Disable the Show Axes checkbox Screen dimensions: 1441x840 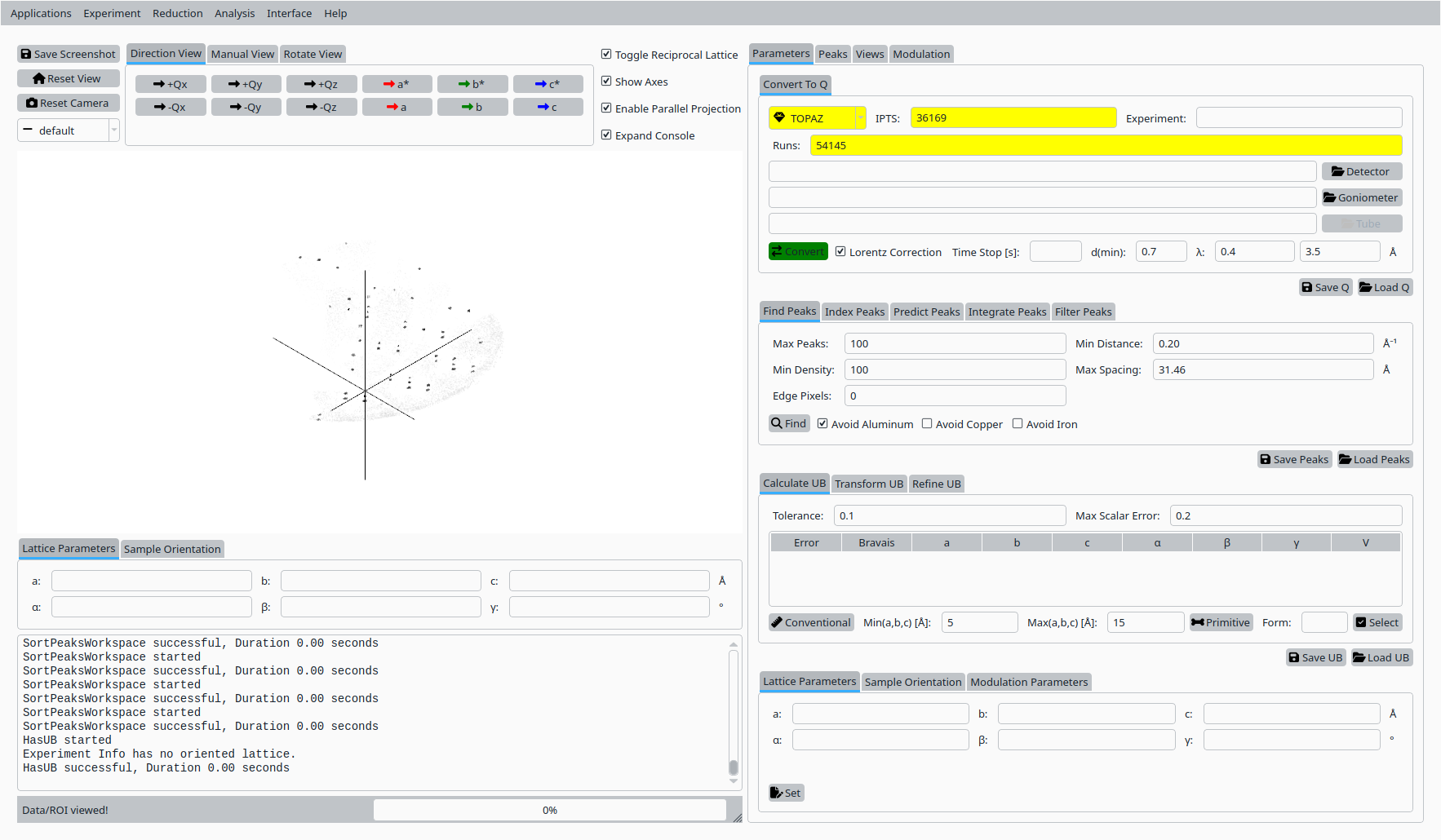point(606,82)
